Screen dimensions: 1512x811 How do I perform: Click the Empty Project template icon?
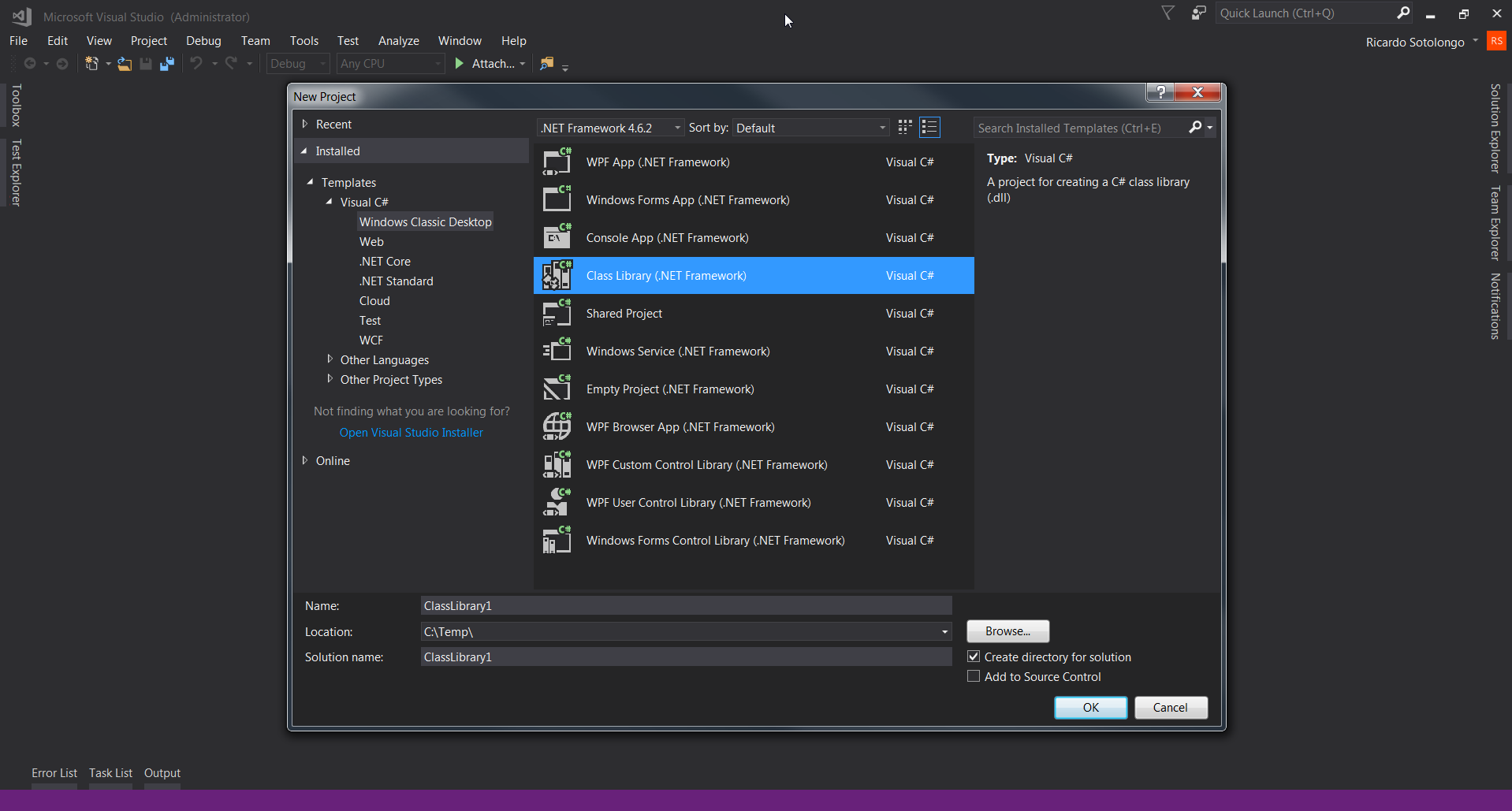pos(557,389)
